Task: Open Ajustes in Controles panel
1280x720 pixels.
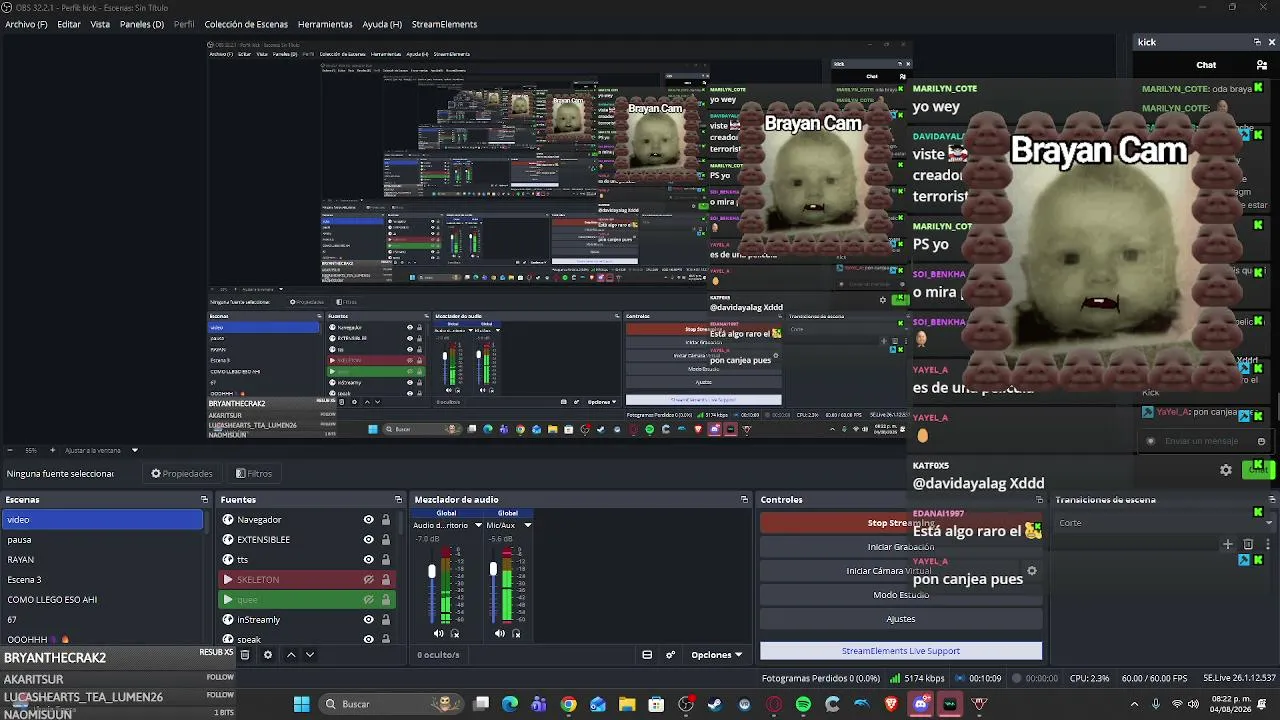Action: tap(901, 619)
